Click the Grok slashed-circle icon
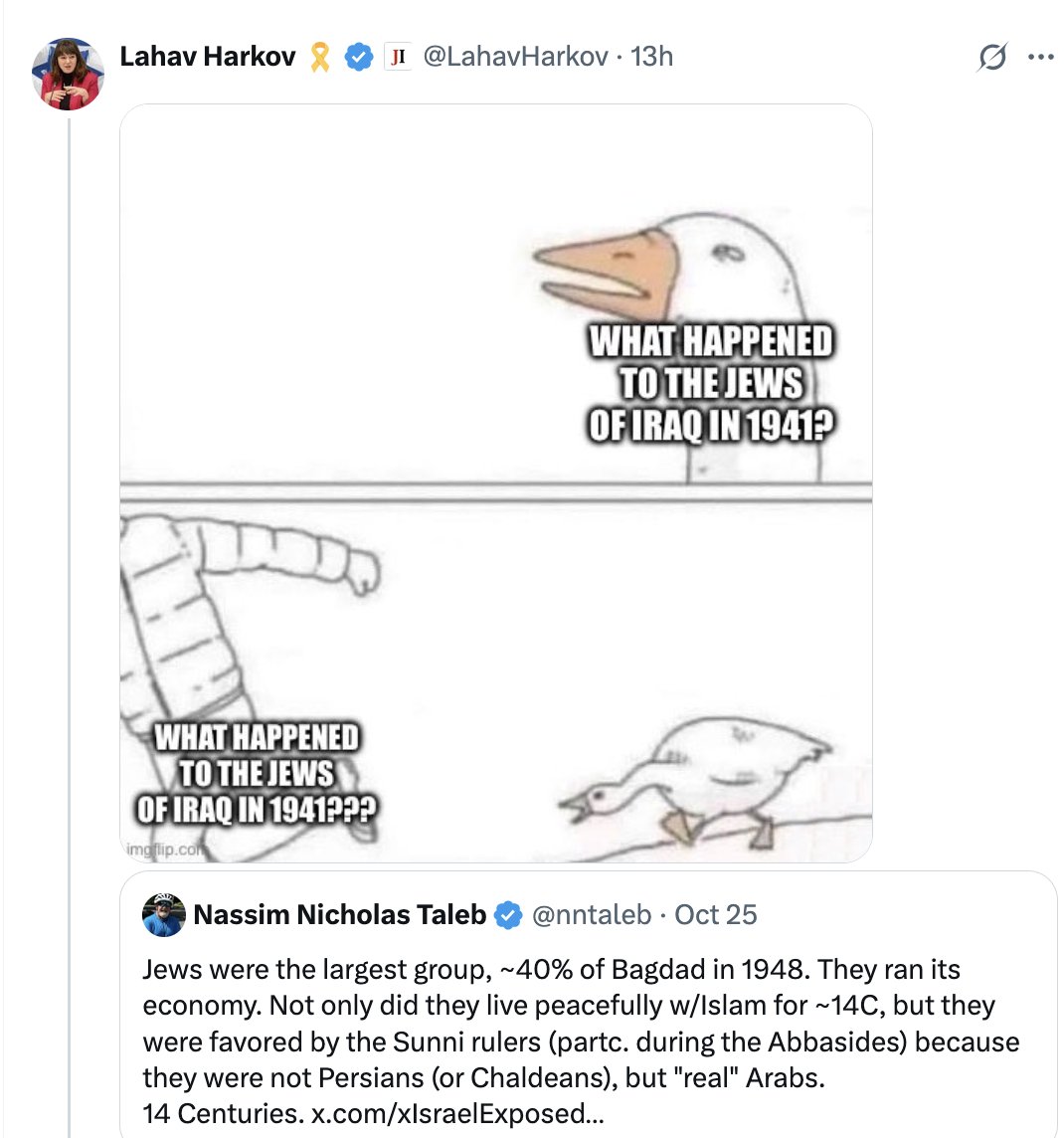1064x1138 pixels. tap(990, 58)
